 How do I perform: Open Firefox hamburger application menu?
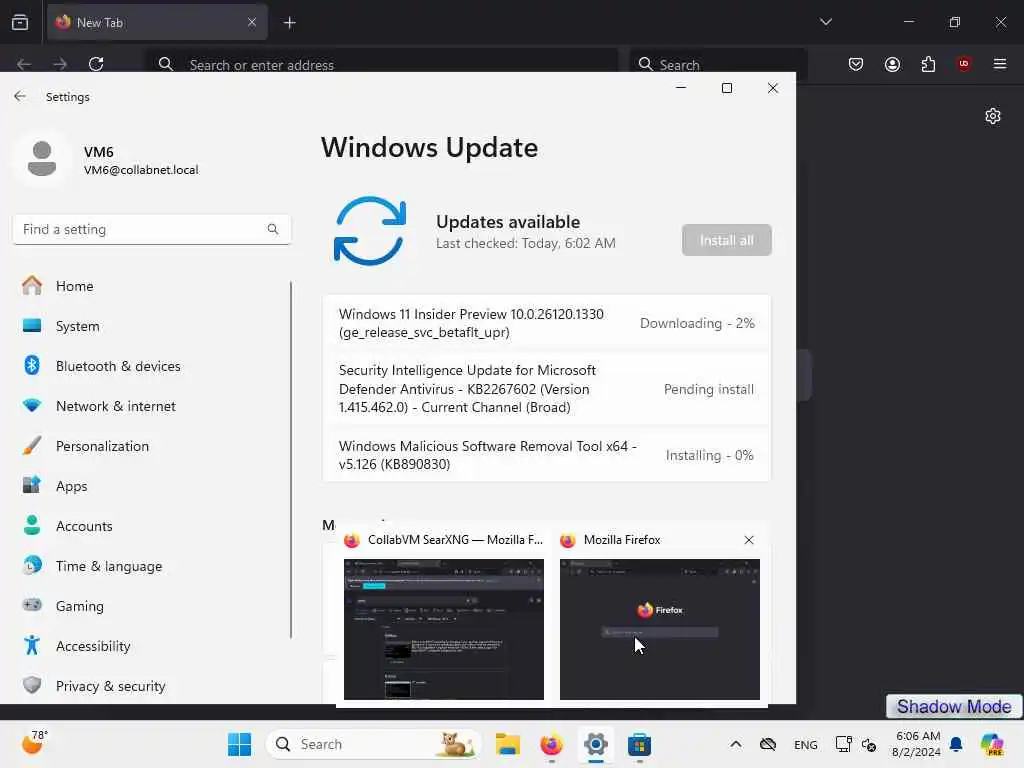tap(999, 64)
